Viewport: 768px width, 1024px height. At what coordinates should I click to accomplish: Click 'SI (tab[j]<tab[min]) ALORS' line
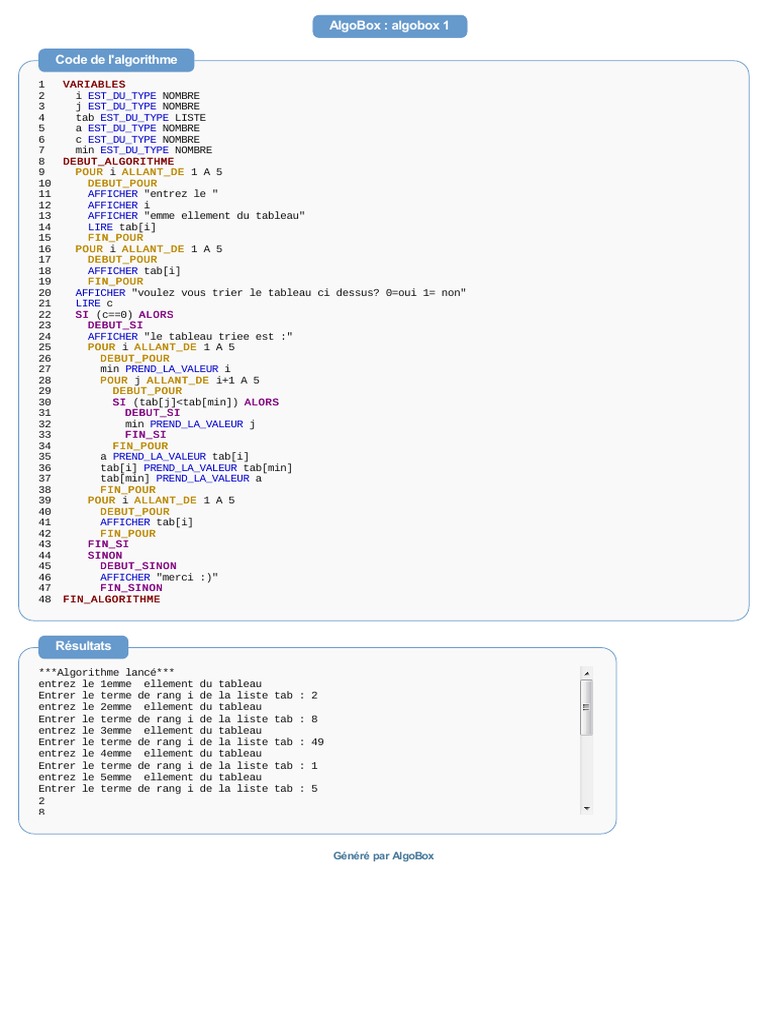(195, 402)
